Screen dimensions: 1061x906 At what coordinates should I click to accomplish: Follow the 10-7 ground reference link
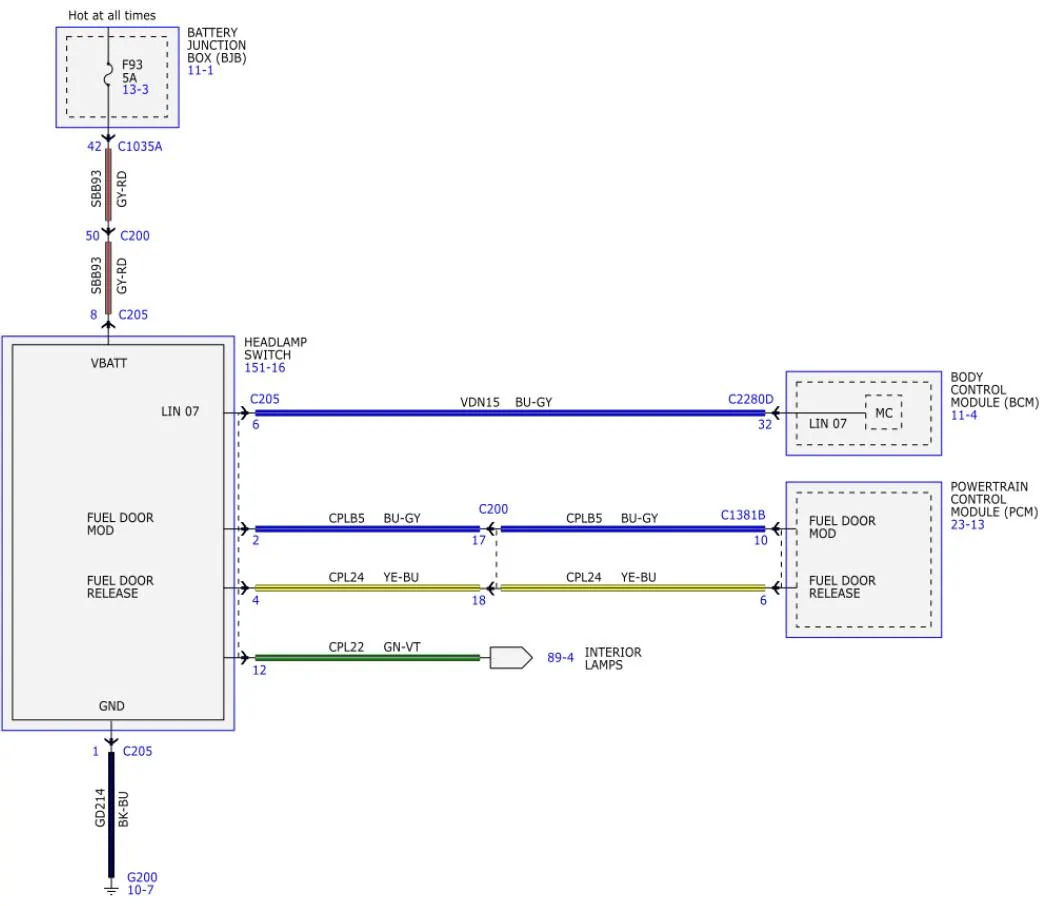click(x=140, y=890)
